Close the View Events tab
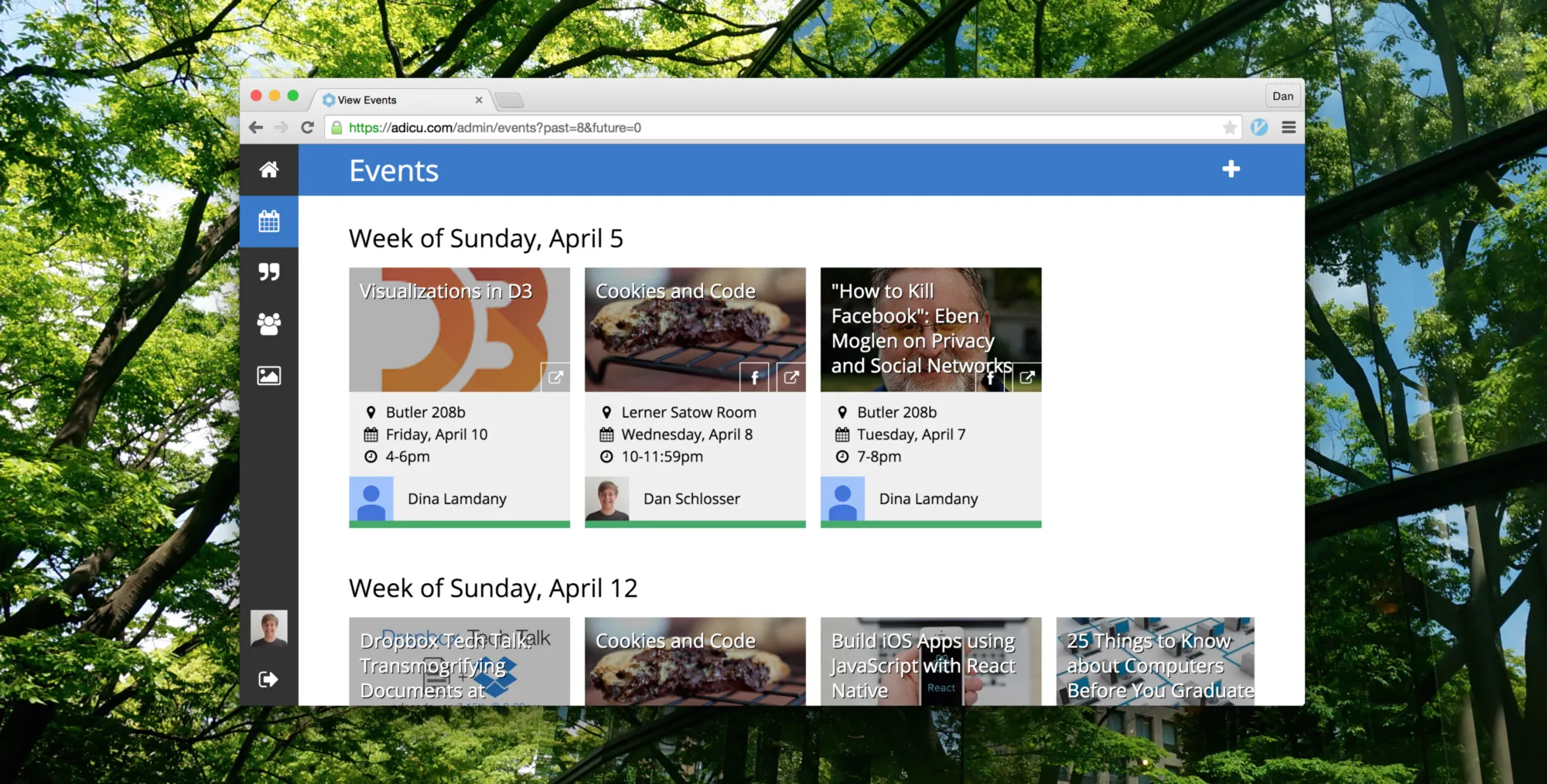Screen dimensions: 1547x784 pos(479,100)
